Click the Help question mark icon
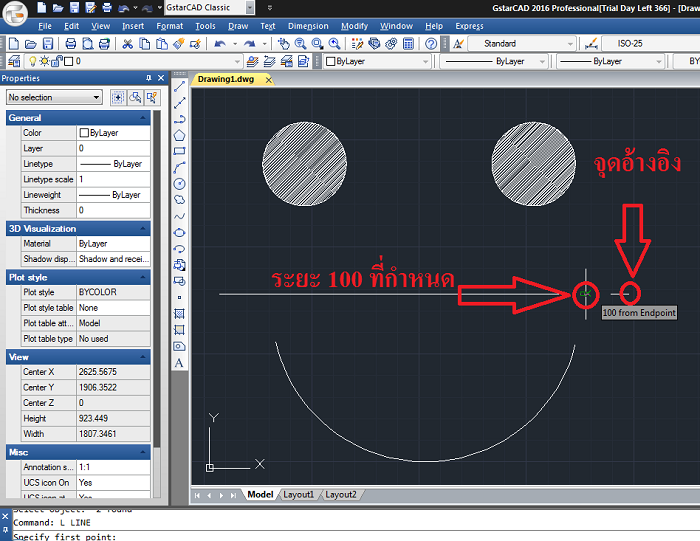This screenshot has width=700, height=541. (431, 44)
